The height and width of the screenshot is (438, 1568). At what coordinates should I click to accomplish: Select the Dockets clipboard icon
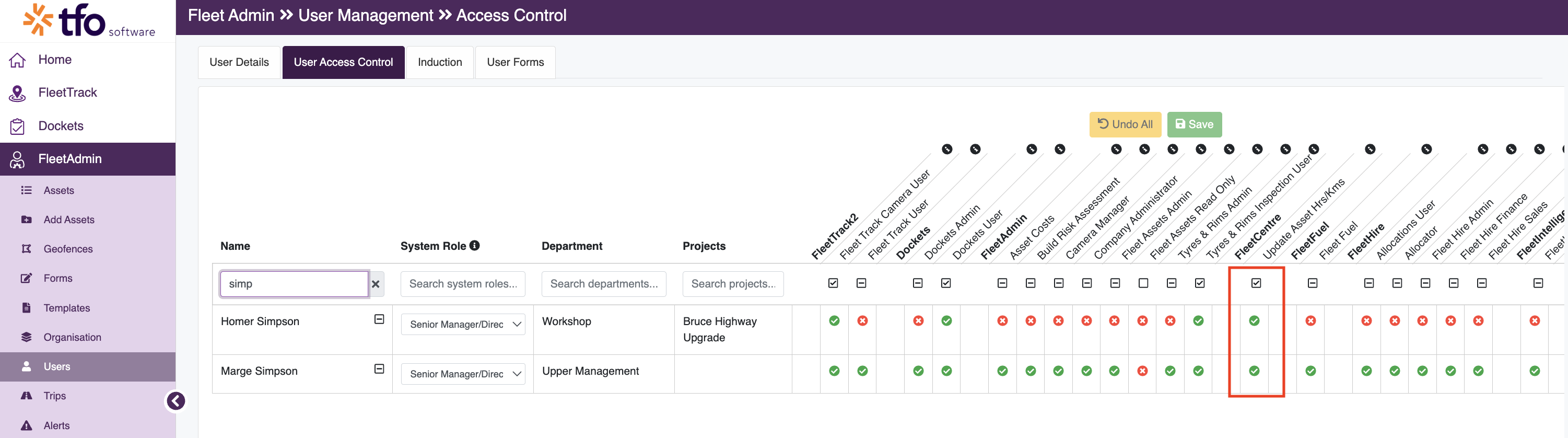[x=17, y=126]
